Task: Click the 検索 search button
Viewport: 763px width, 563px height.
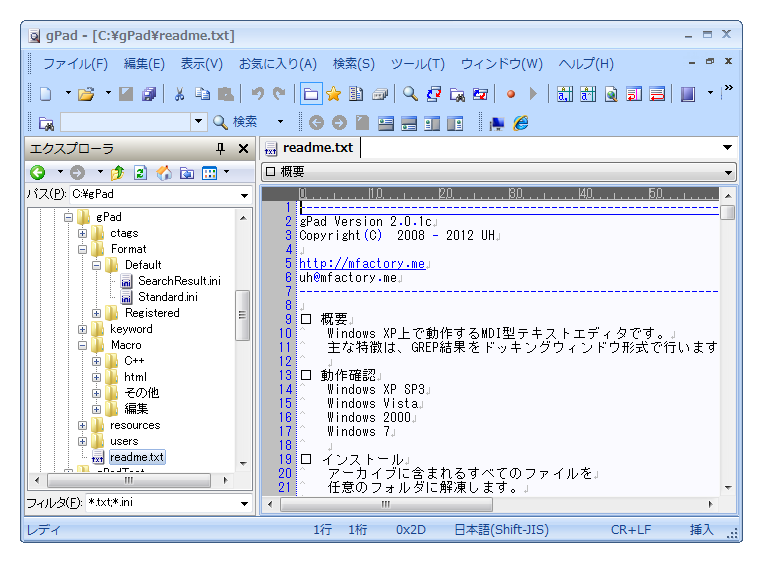Action: coord(235,122)
